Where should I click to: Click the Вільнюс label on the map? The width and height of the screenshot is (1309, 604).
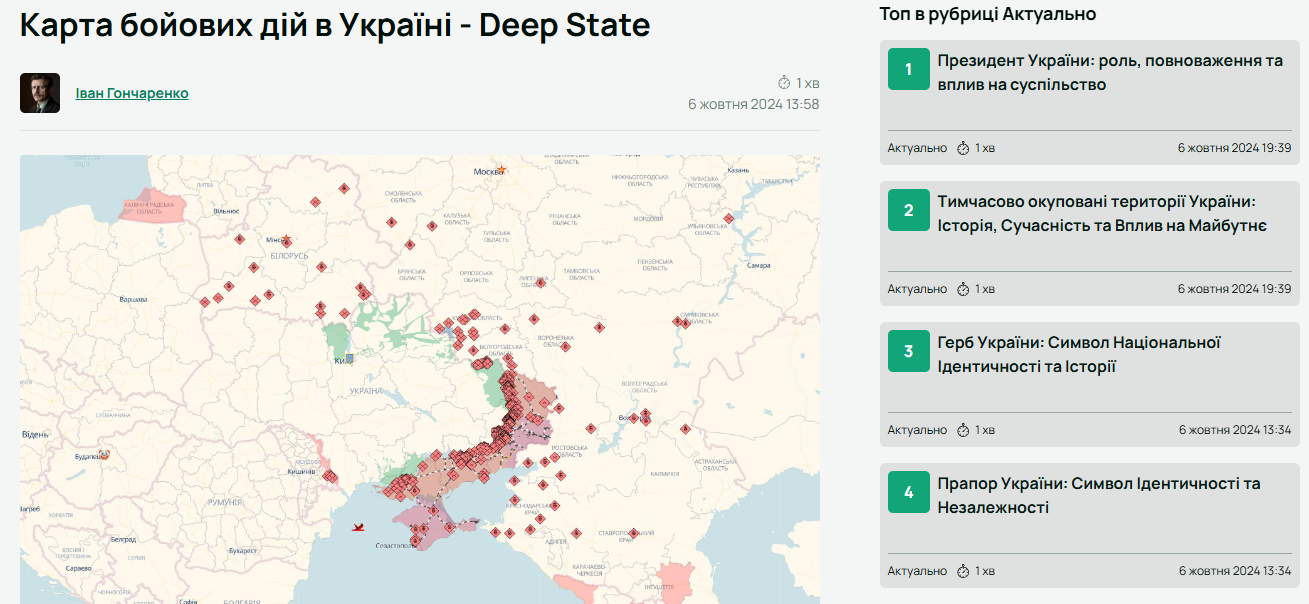[227, 211]
